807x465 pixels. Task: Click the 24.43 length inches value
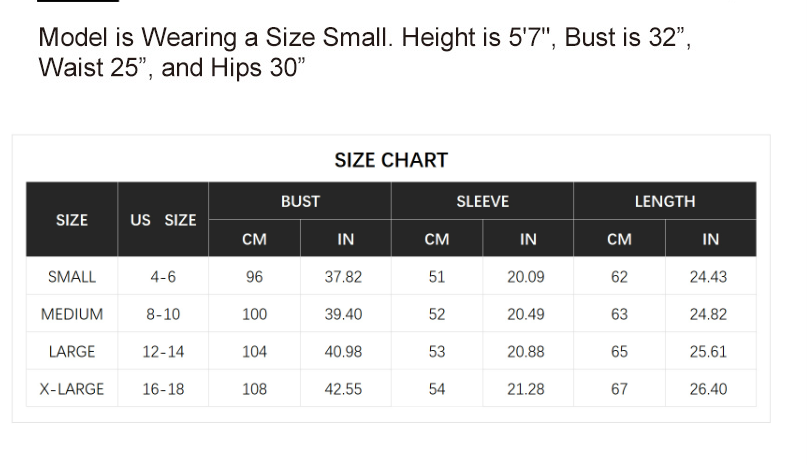click(708, 277)
